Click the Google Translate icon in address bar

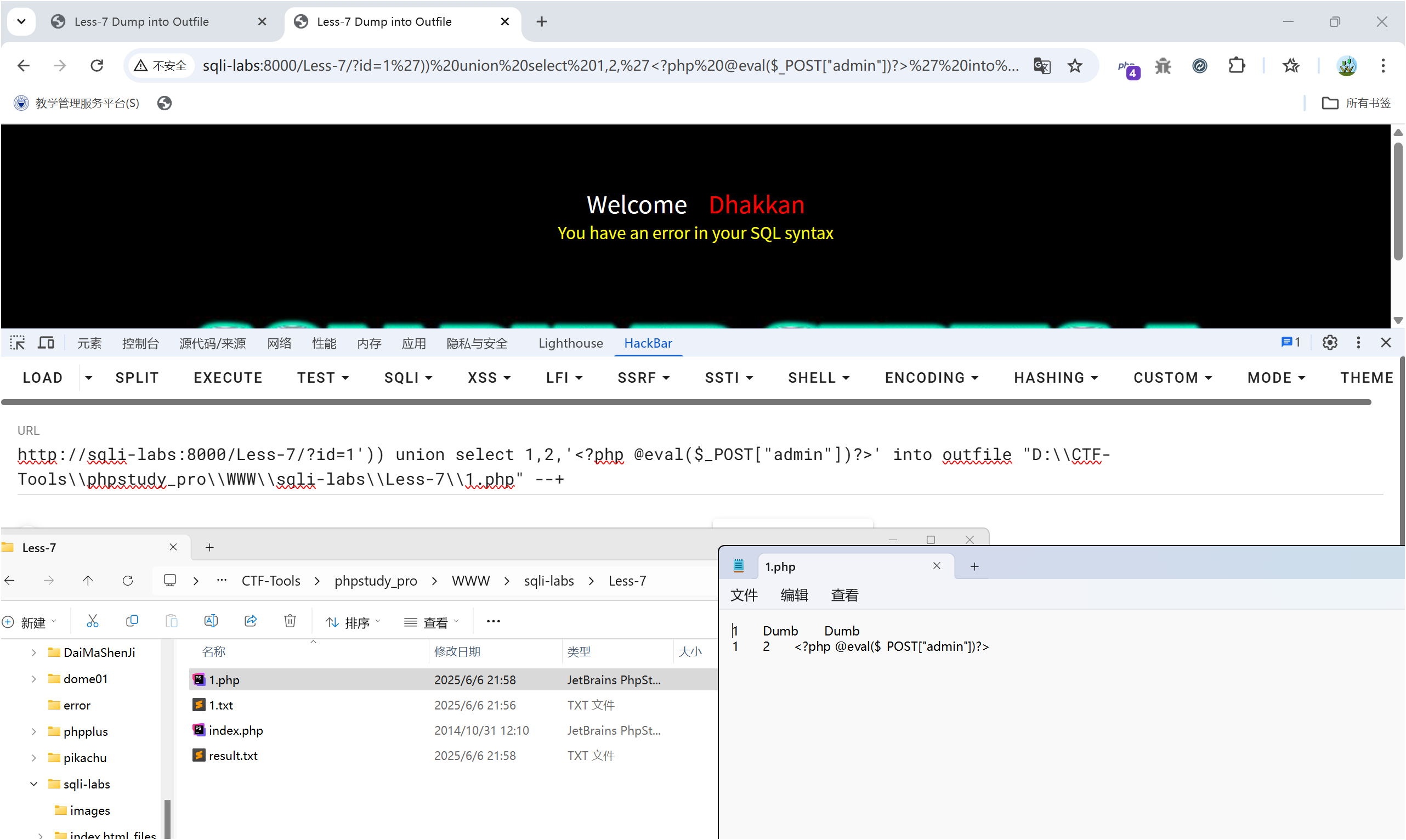[1041, 66]
